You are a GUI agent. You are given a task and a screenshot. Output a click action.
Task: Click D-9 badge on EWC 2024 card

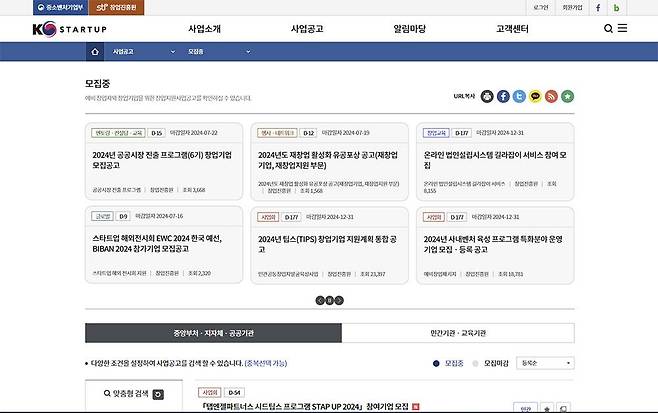[123, 217]
